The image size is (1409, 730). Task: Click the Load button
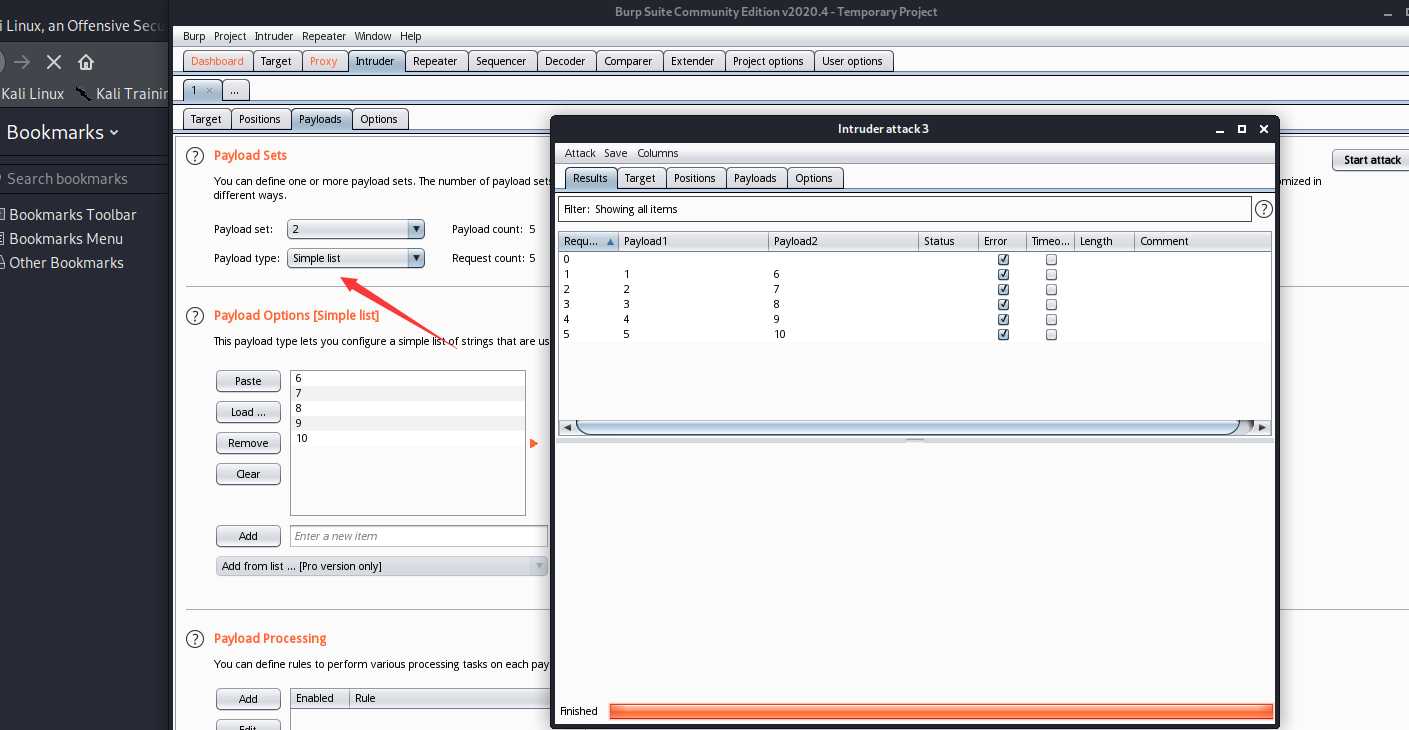tap(248, 412)
